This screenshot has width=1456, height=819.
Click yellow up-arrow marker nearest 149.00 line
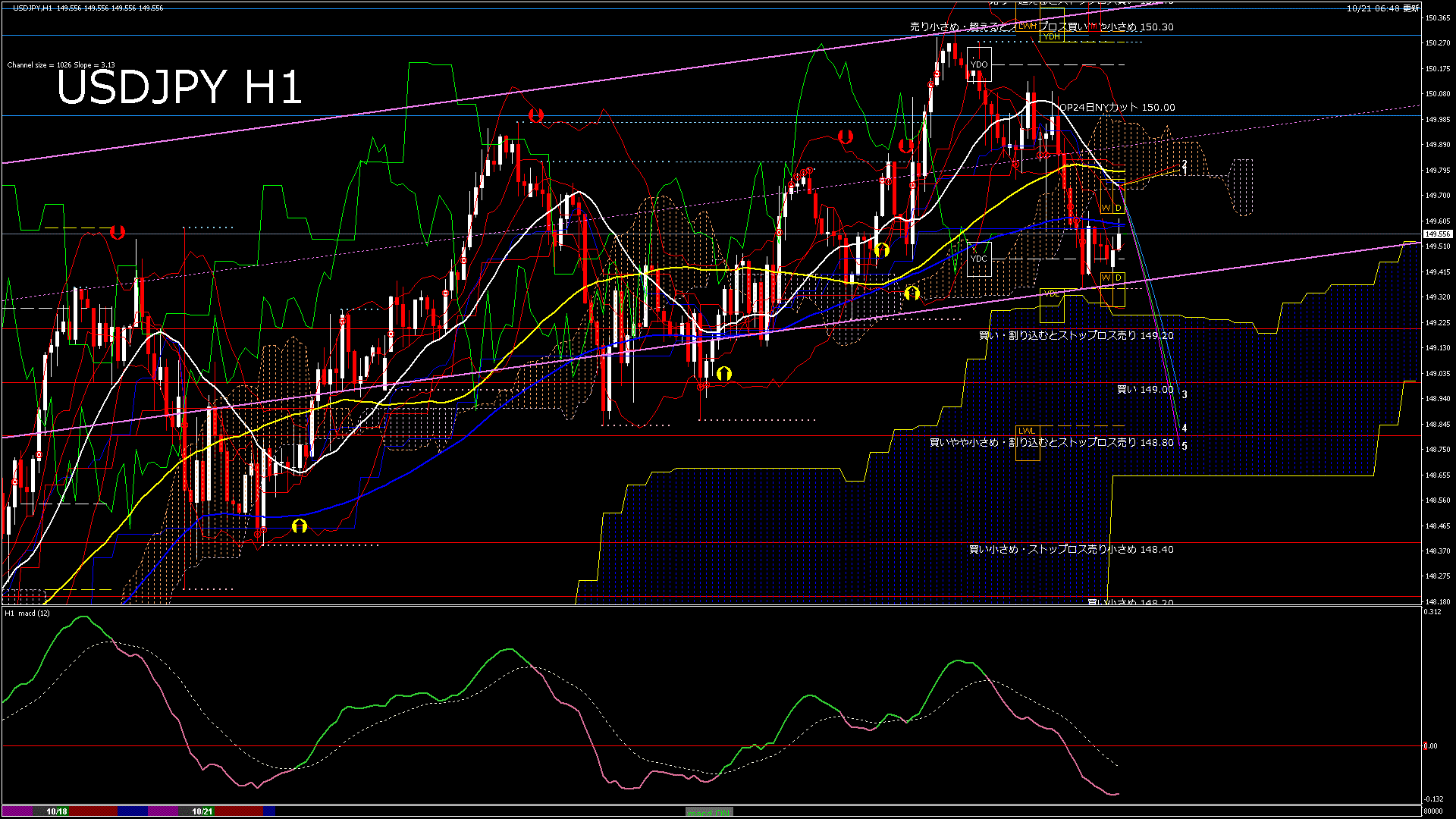point(724,373)
